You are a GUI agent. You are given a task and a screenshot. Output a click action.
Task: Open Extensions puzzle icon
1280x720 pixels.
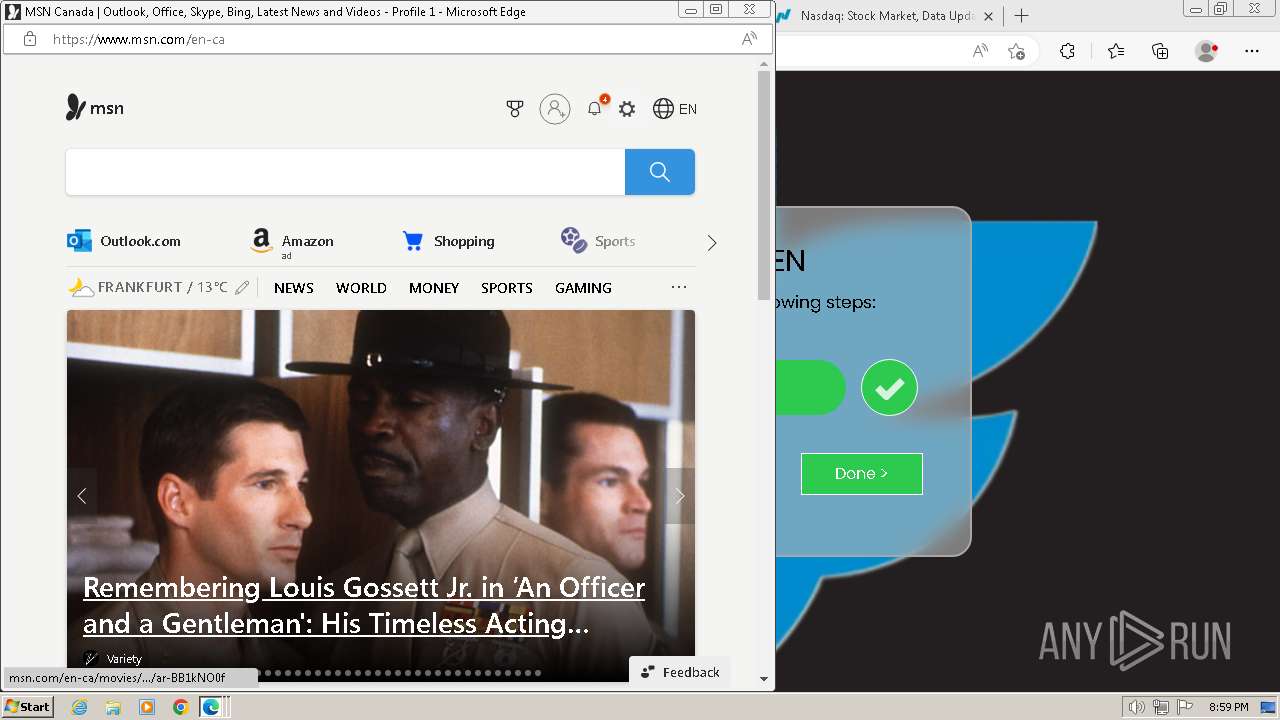coord(1067,51)
